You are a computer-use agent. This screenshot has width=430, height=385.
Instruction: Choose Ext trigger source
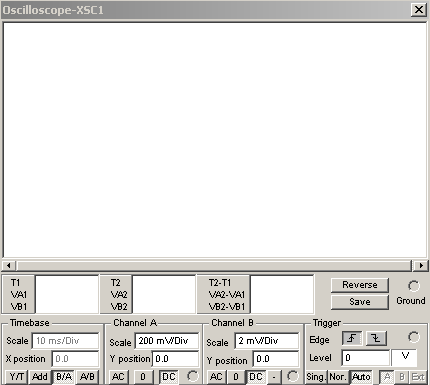click(418, 377)
